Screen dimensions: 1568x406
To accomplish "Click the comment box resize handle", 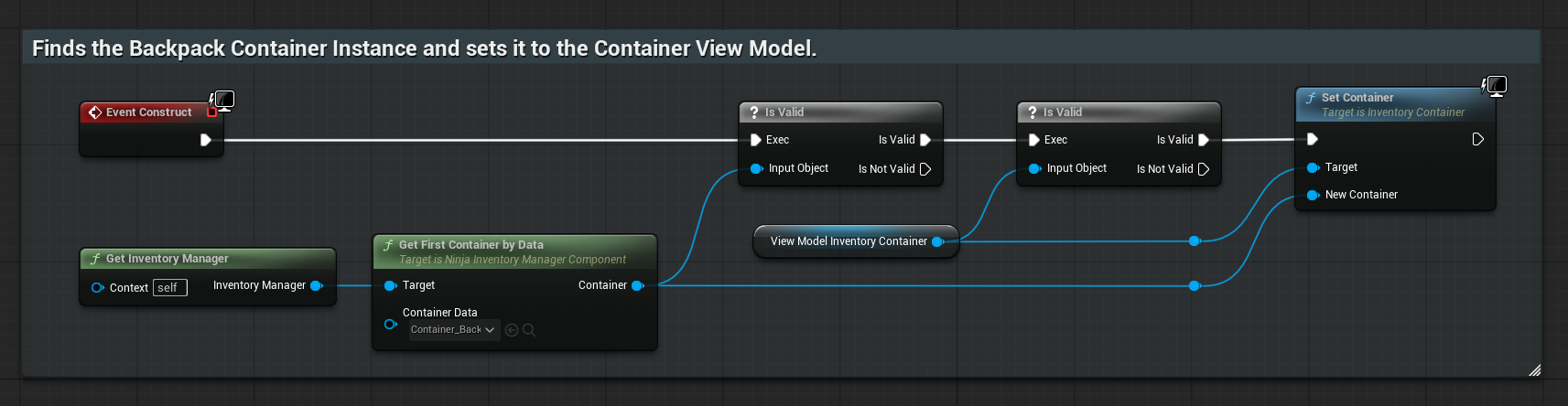I will 1535,369.
